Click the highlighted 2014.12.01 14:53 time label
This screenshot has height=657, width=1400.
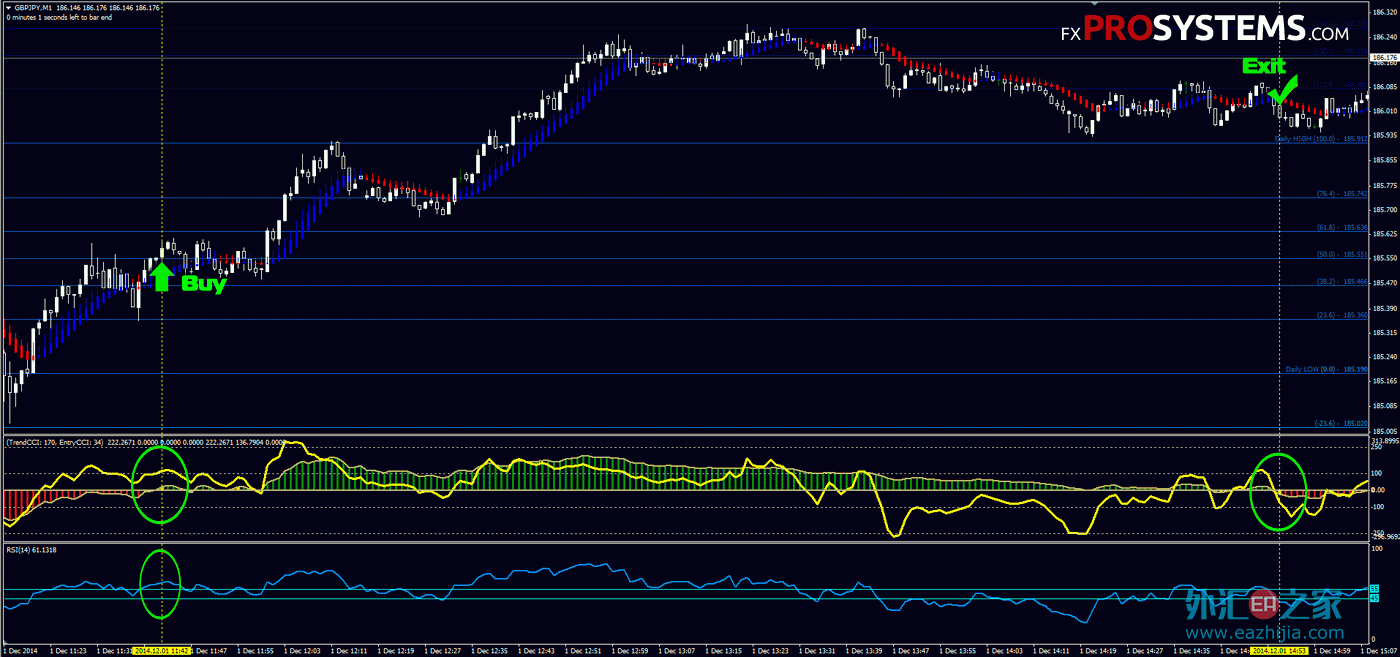1281,650
